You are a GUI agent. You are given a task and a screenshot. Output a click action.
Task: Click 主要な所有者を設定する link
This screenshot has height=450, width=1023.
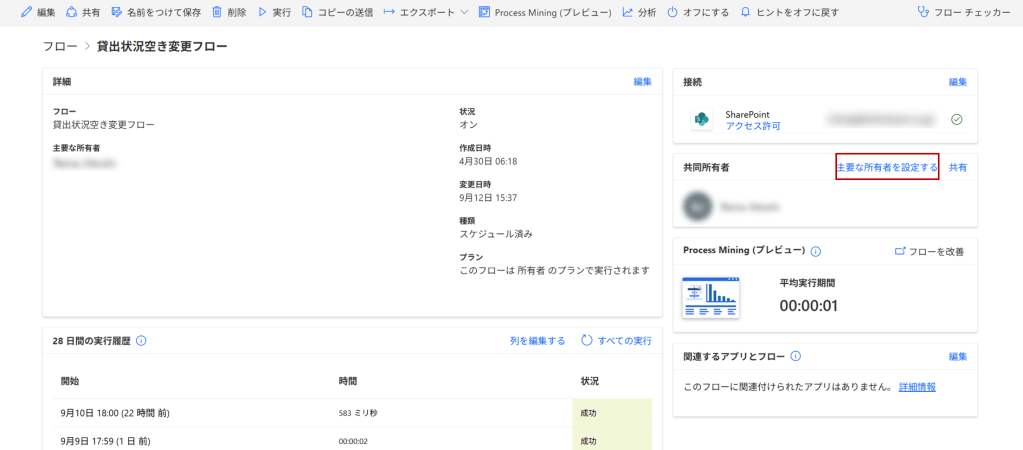(886, 168)
